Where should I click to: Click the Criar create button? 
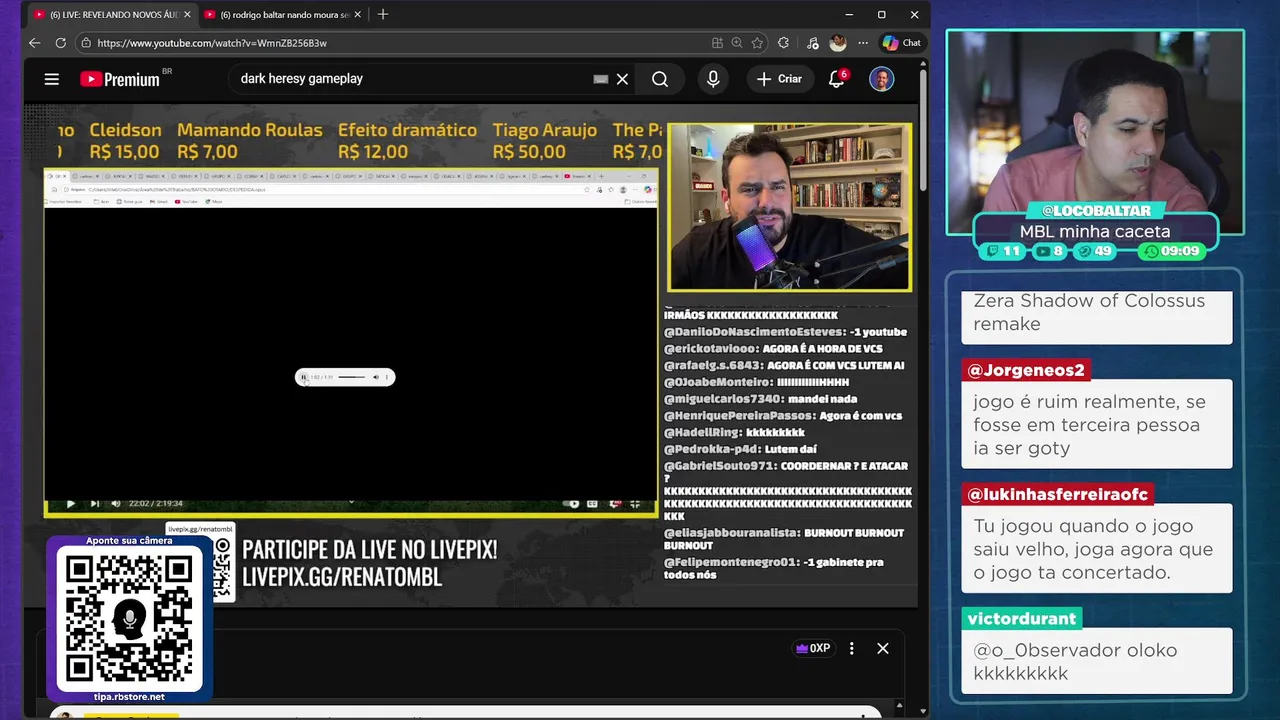[x=780, y=79]
